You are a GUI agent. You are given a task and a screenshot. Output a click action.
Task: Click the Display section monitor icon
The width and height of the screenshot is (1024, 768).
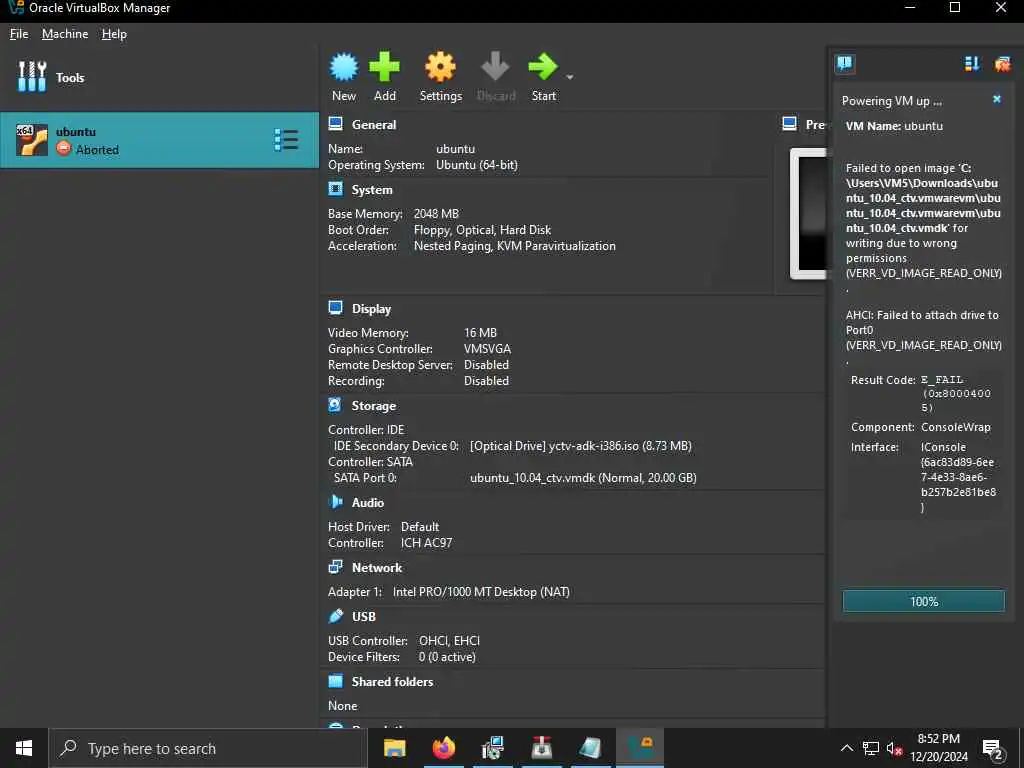pos(335,308)
